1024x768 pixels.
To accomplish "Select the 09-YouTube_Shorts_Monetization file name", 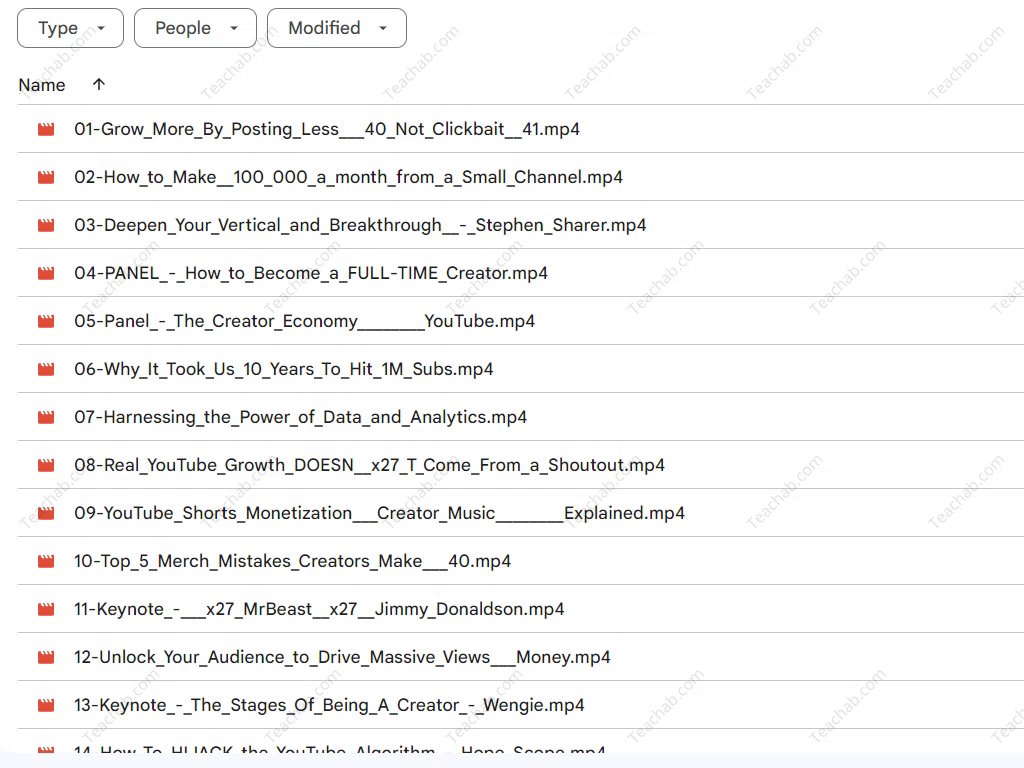I will (x=379, y=513).
